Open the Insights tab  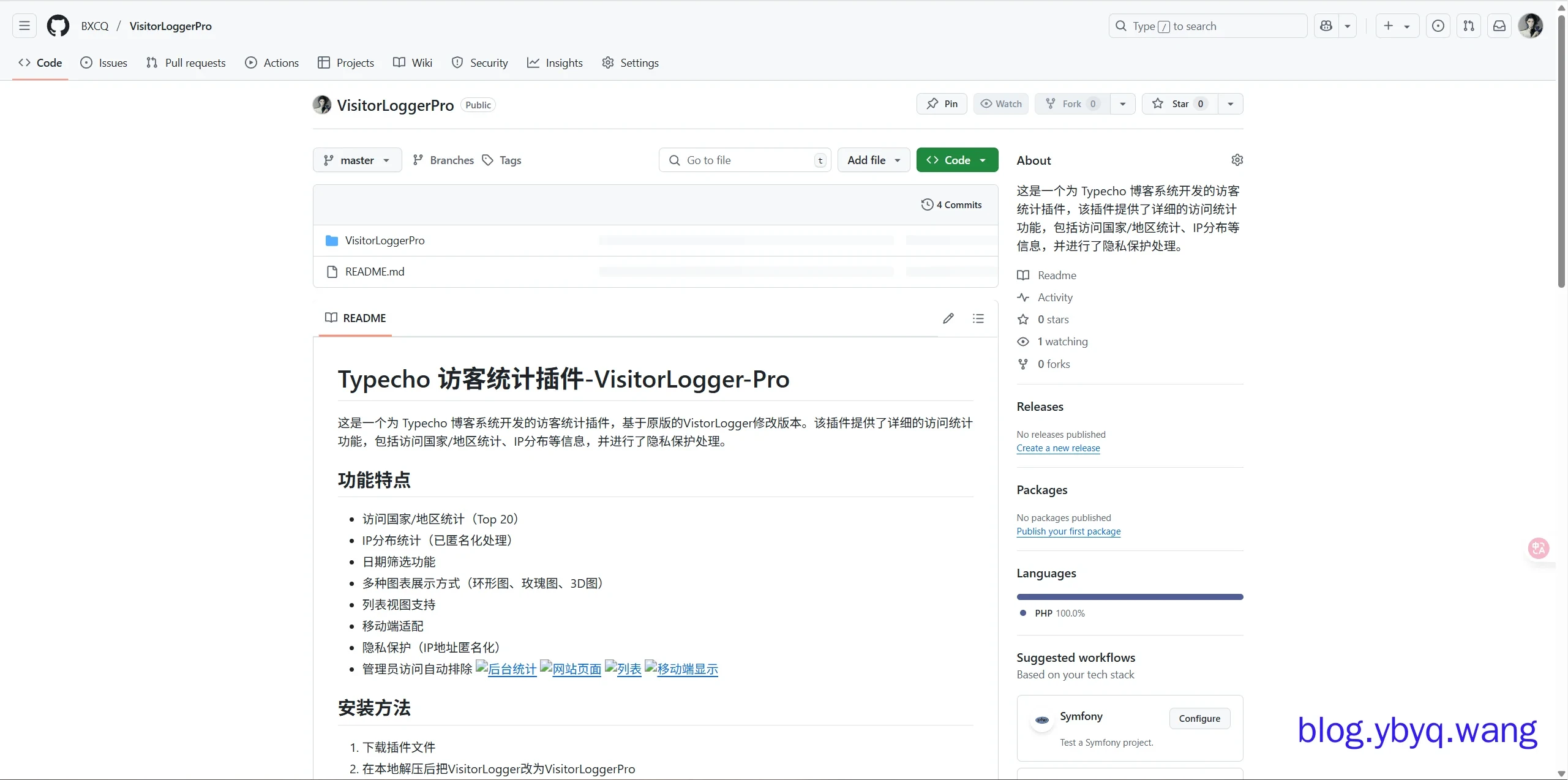[555, 62]
